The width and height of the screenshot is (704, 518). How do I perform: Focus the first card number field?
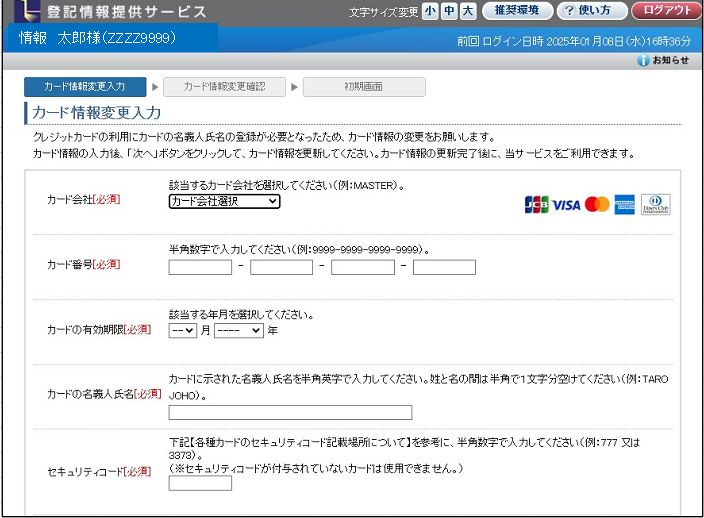pyautogui.click(x=200, y=267)
